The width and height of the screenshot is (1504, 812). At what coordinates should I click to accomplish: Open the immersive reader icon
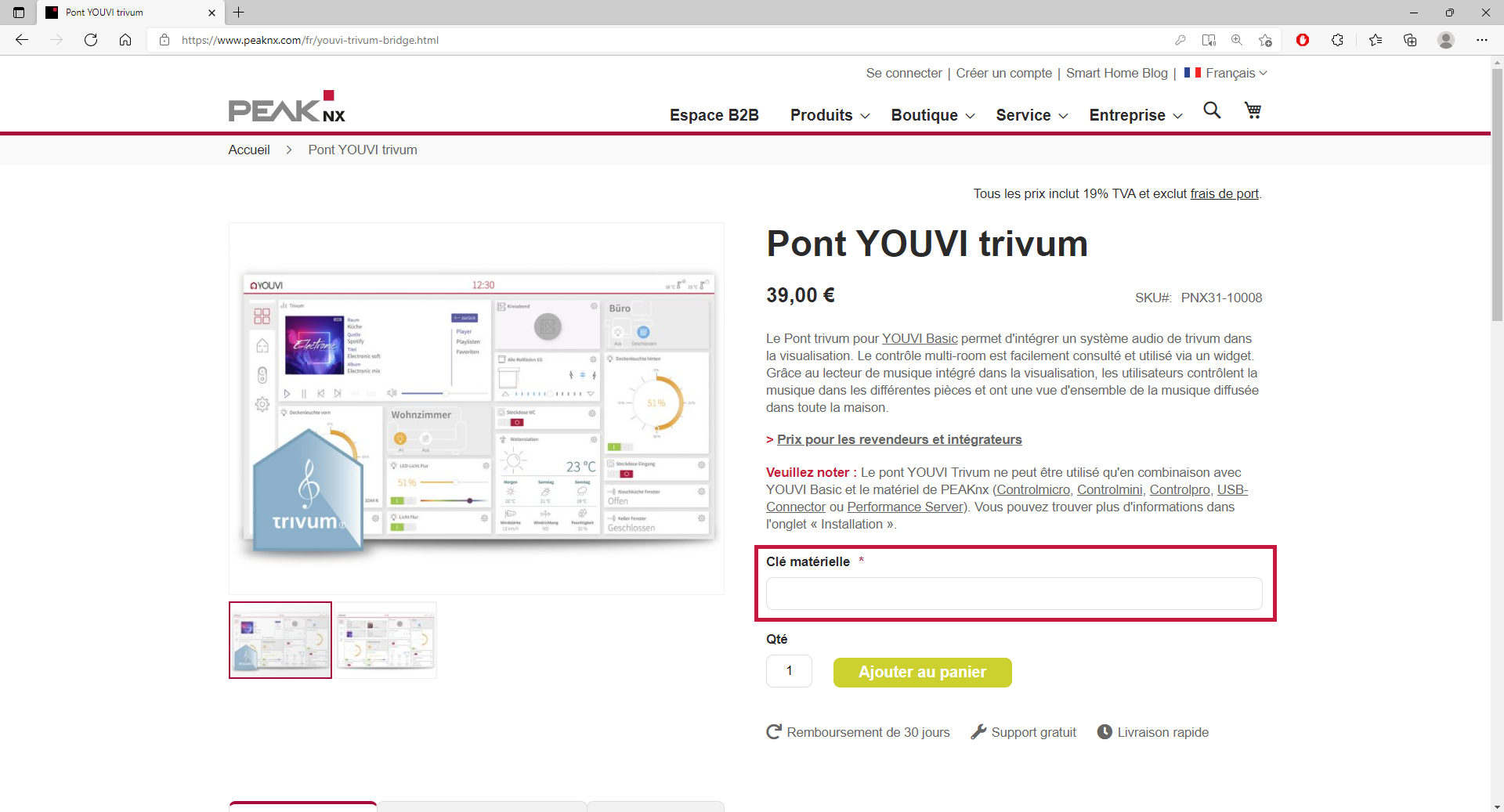1209,40
